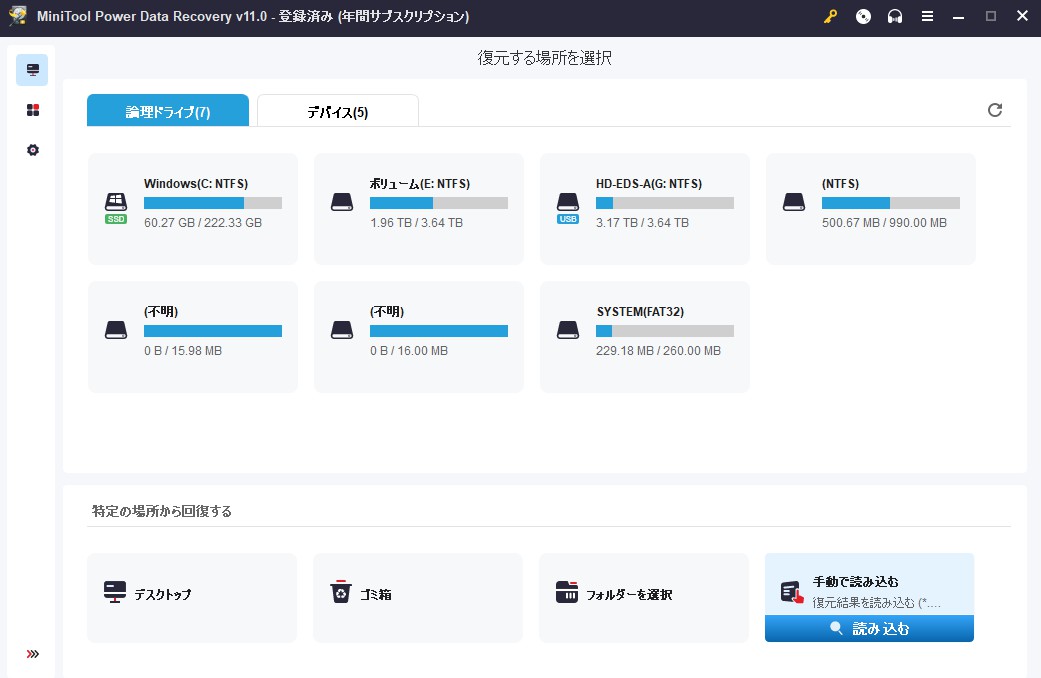The image size is (1041, 678).
Task: Choose フォルダーを選択 option
Action: click(643, 597)
